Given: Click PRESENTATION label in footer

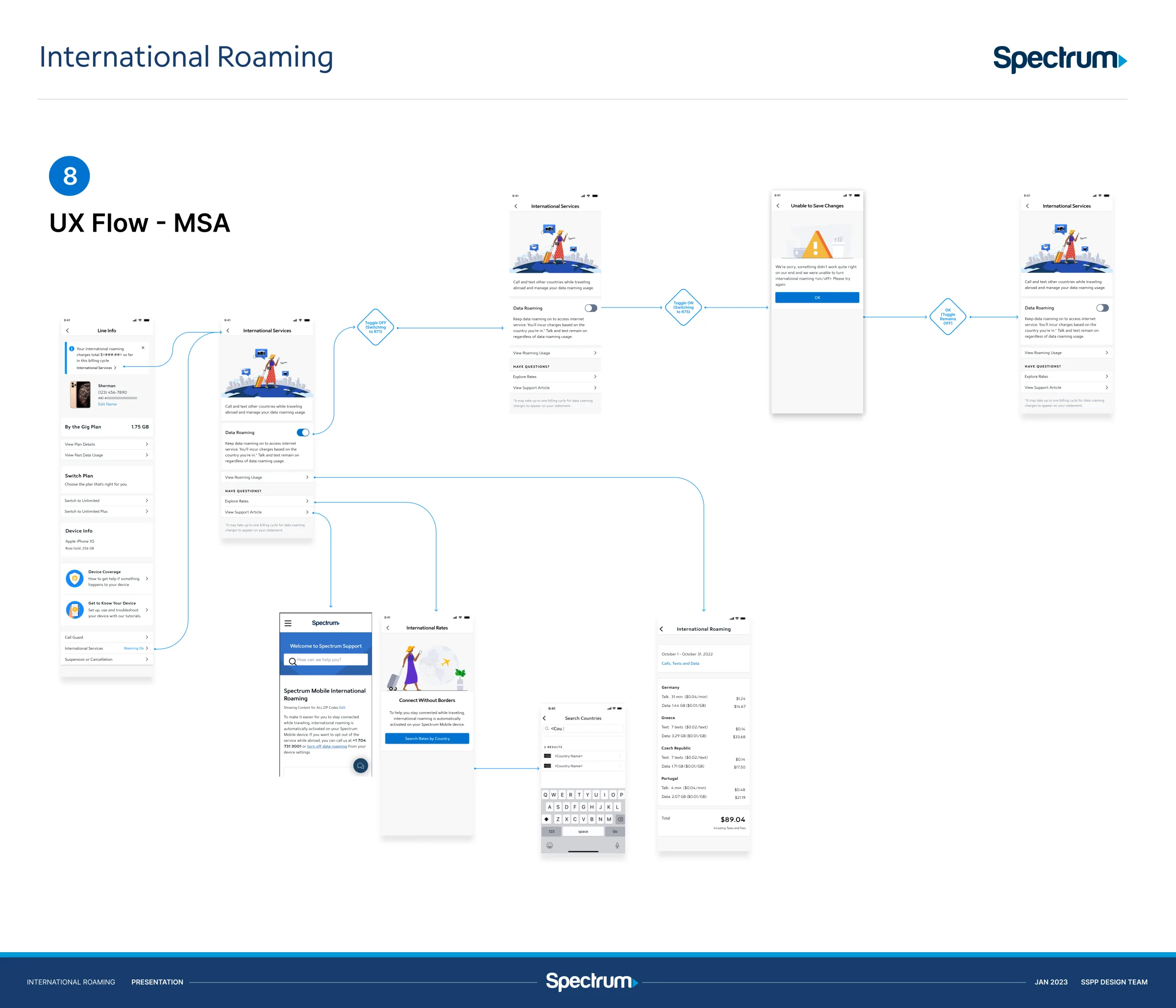Looking at the screenshot, I should point(157,982).
